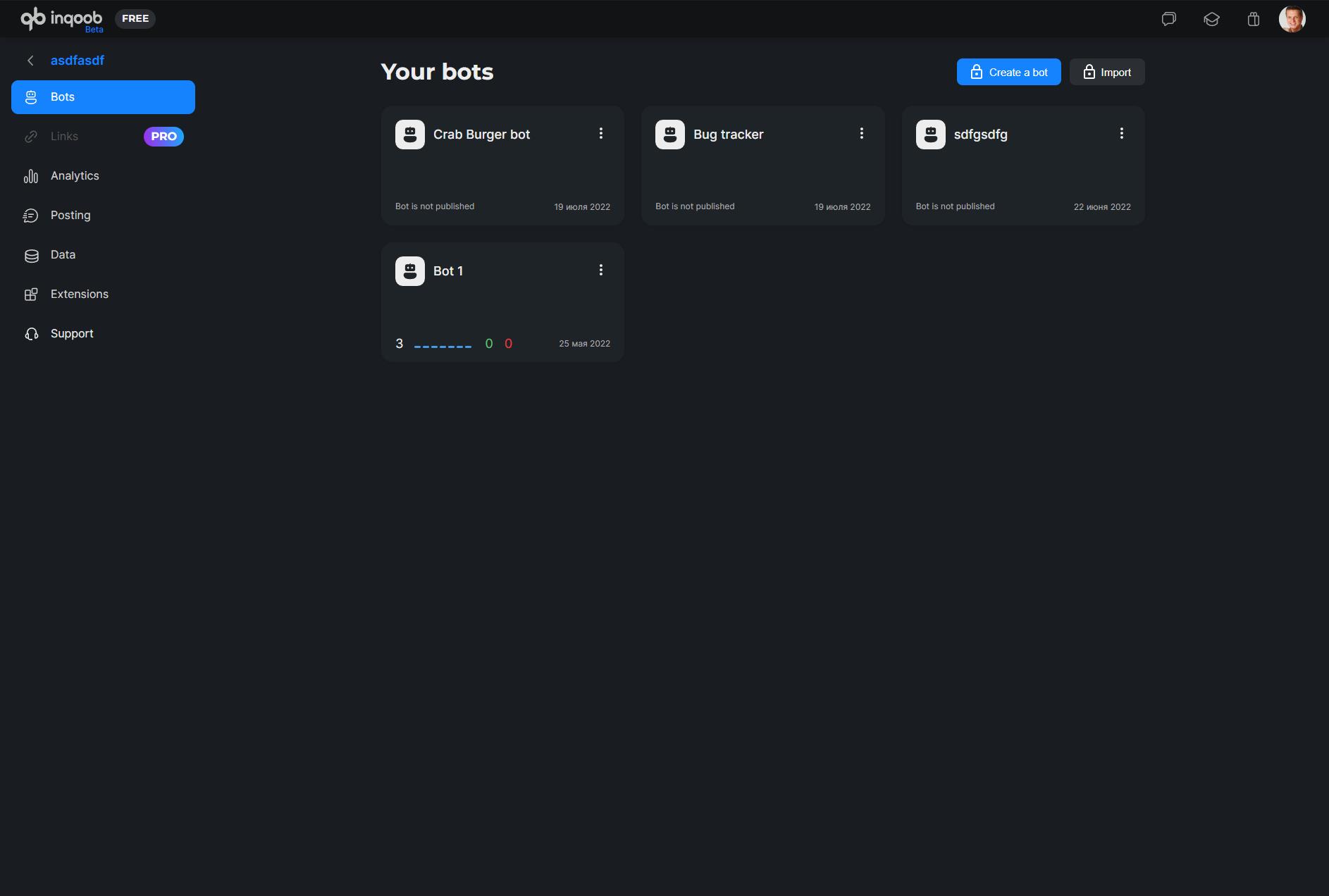
Task: Open the Posting section
Action: click(x=70, y=216)
